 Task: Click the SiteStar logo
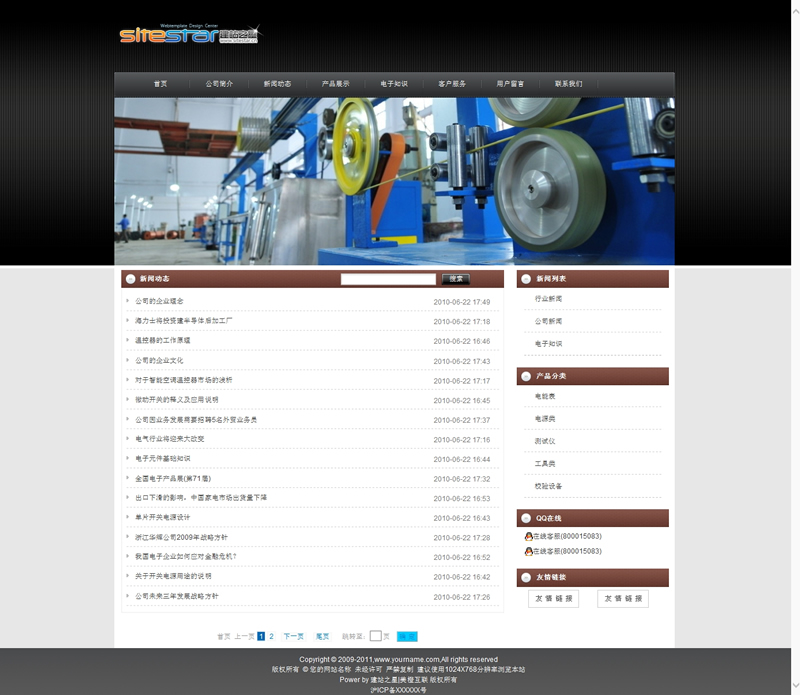point(189,34)
